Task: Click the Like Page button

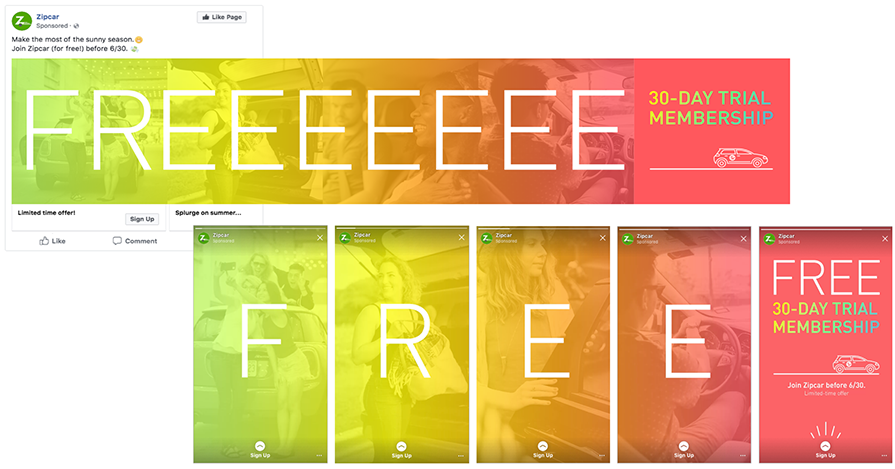Action: pyautogui.click(x=221, y=17)
